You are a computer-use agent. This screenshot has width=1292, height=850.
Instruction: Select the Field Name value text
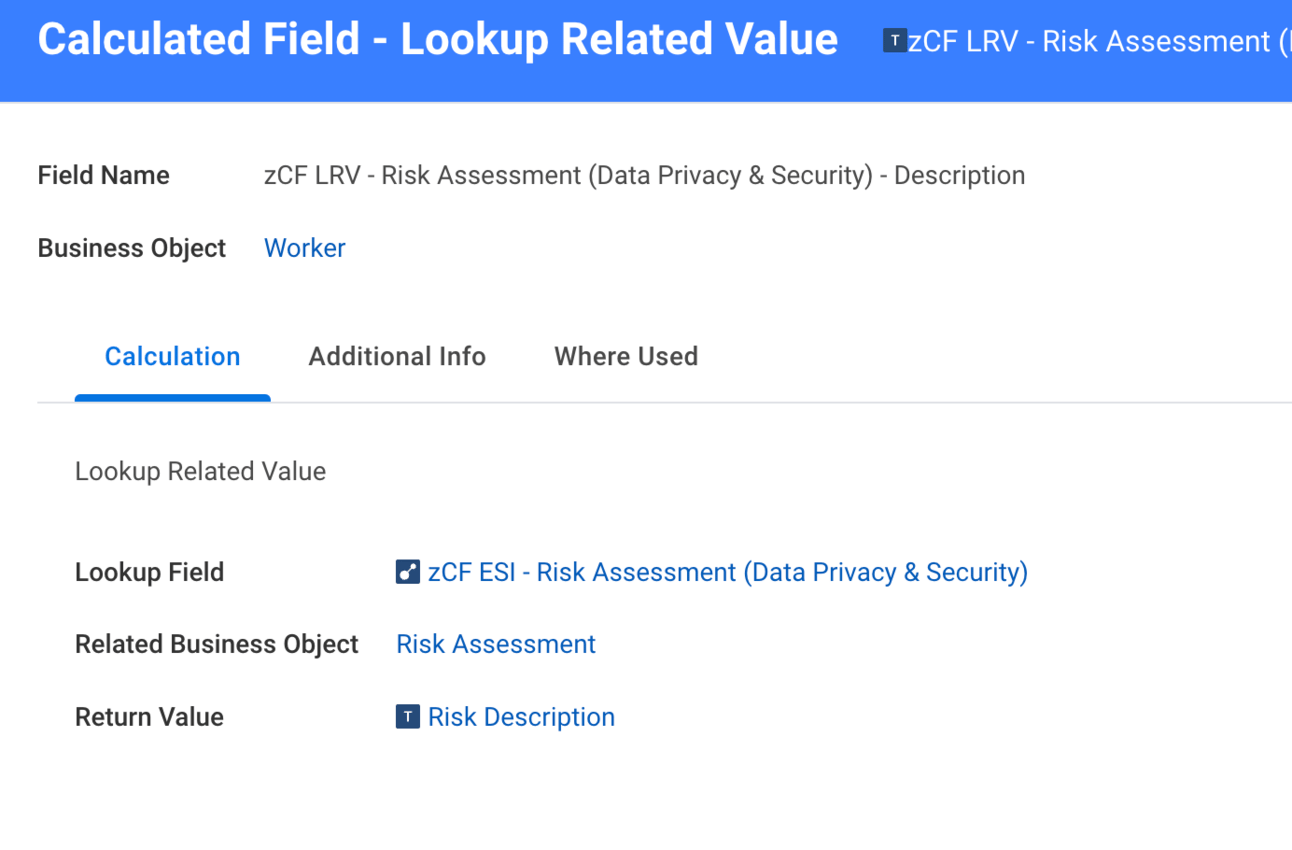pos(644,176)
